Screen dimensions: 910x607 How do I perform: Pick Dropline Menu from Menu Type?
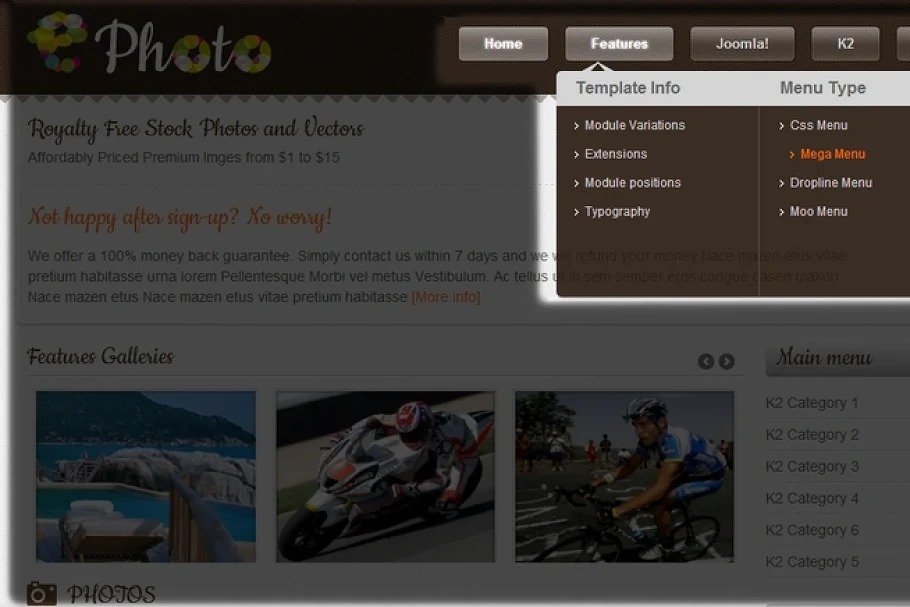(x=830, y=183)
